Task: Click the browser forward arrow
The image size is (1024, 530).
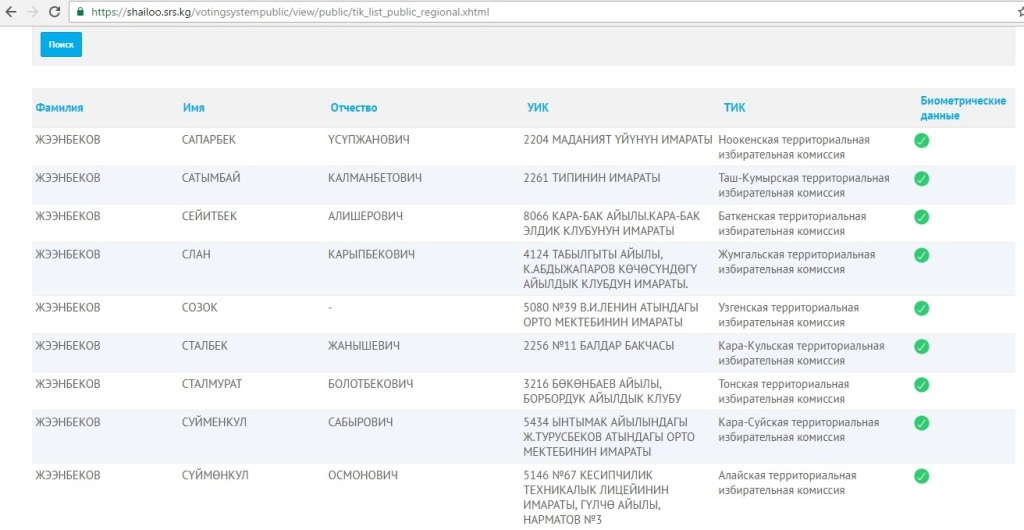Action: click(x=34, y=12)
